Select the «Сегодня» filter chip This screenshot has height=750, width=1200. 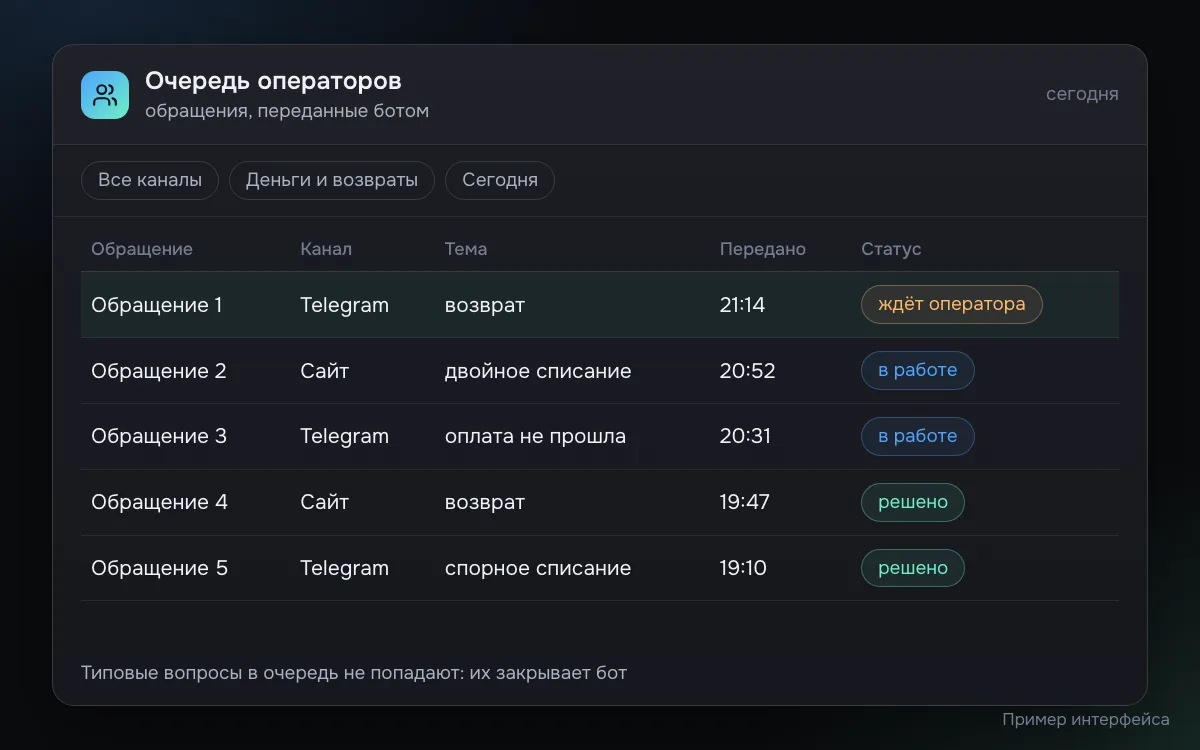click(500, 180)
